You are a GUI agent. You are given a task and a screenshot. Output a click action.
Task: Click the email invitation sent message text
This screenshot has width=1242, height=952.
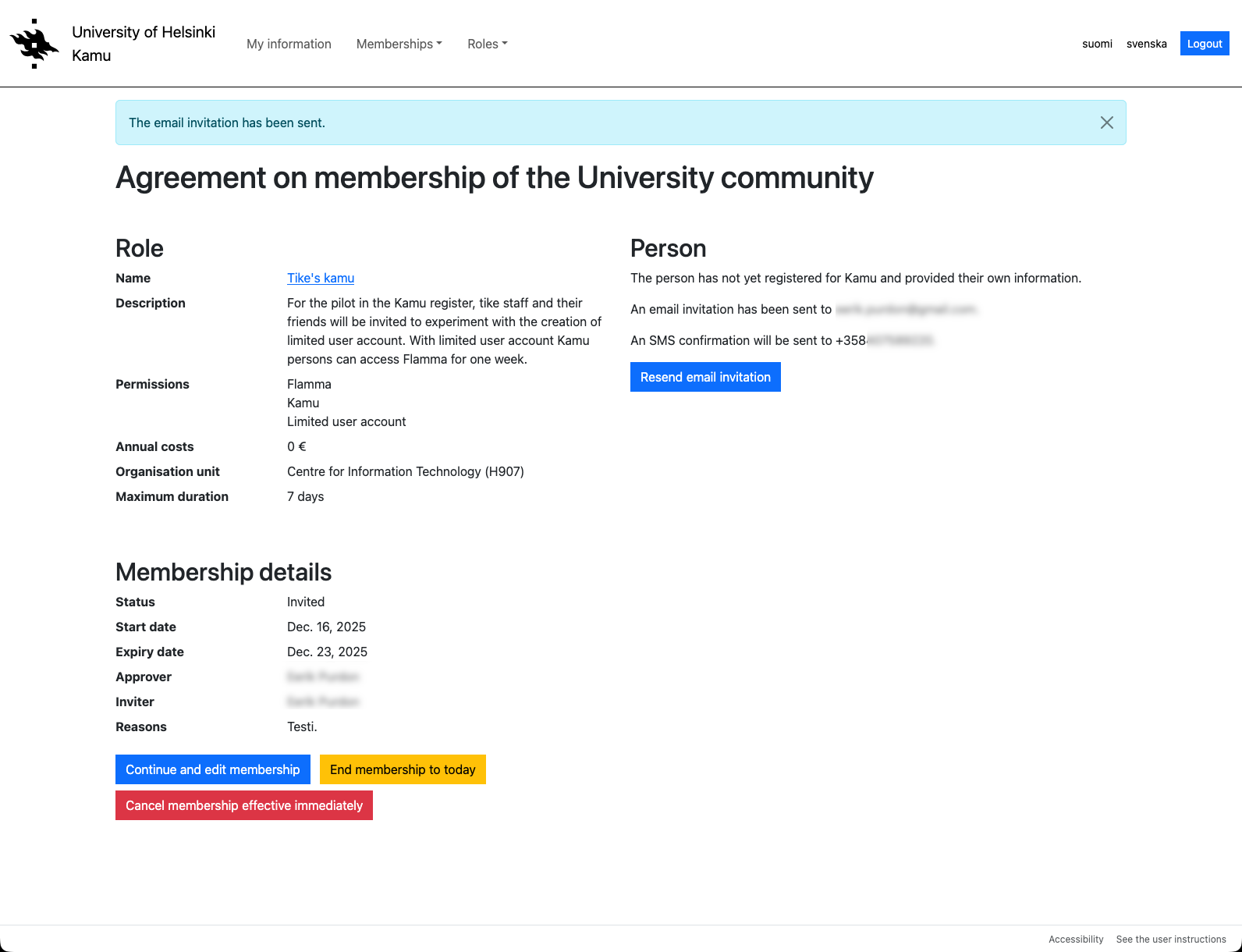(x=227, y=123)
